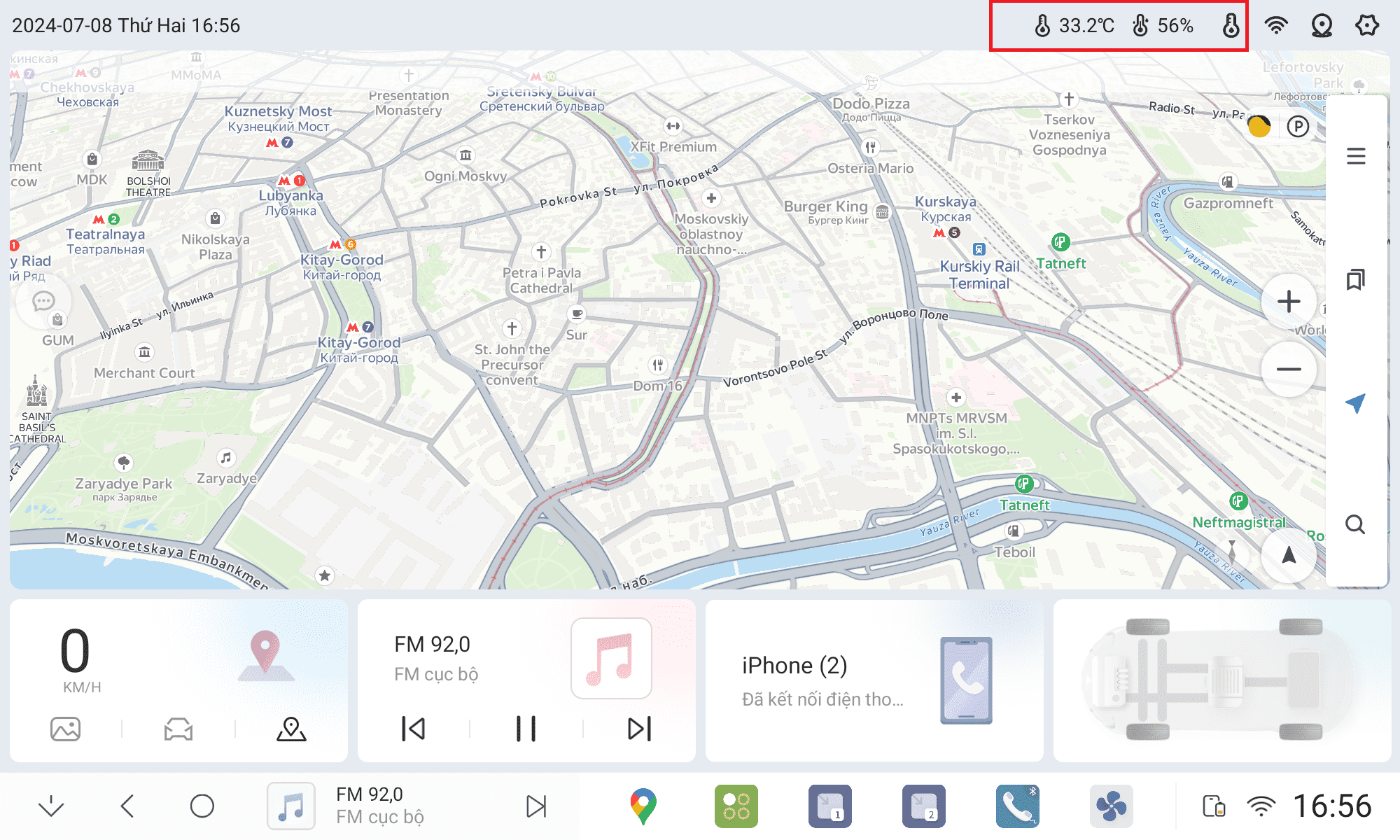The width and height of the screenshot is (1400, 840).
Task: Tap the red location pin graphic
Action: [x=265, y=656]
